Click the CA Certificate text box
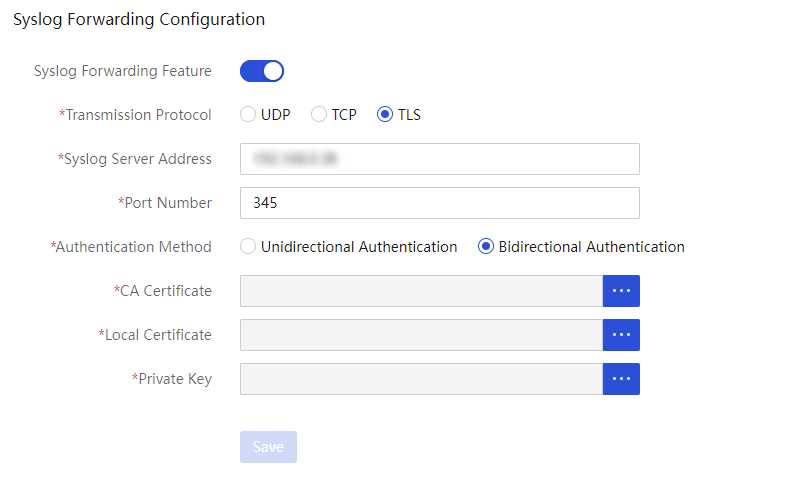 coord(421,291)
